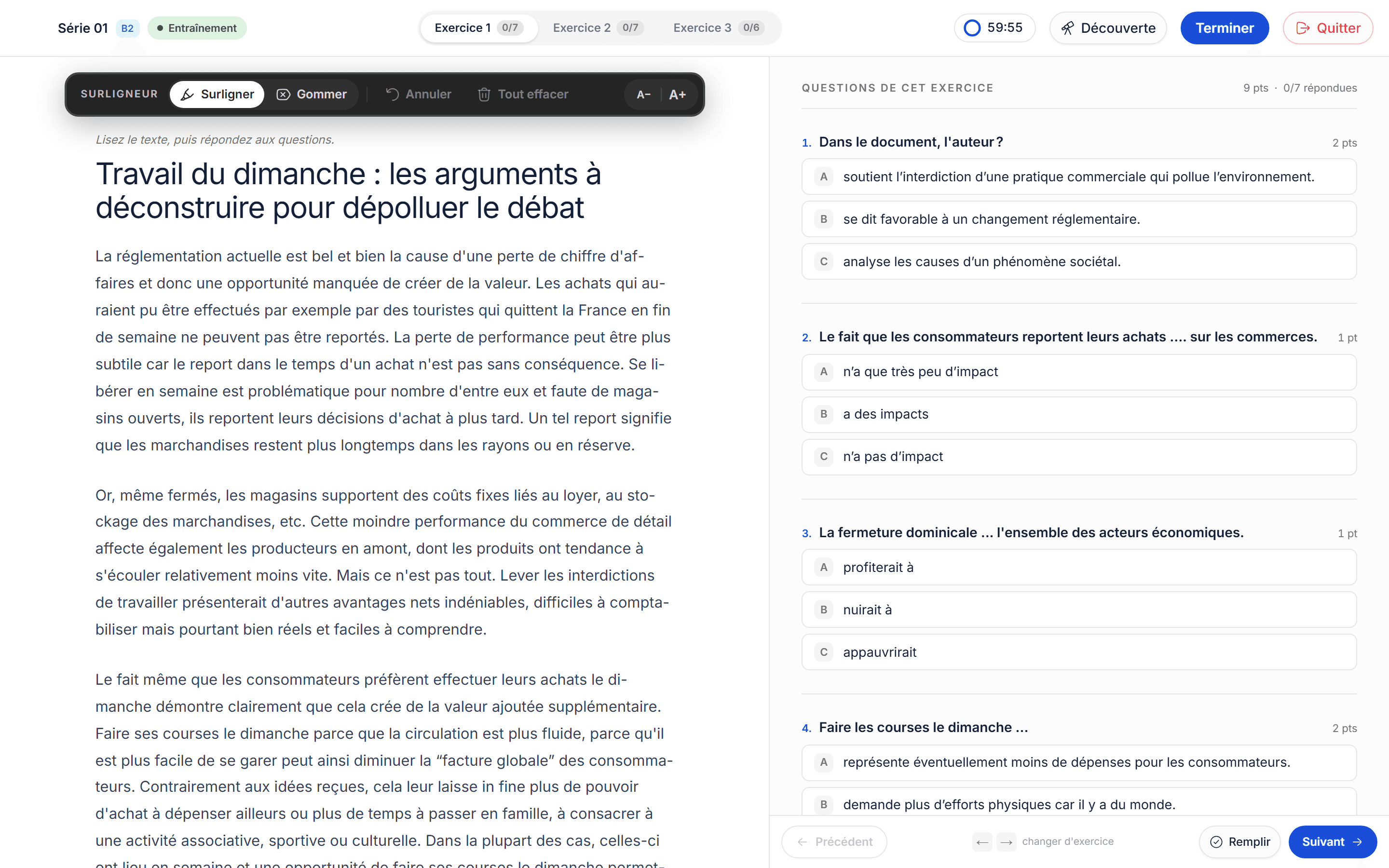Select answer A: soutient l'interdiction d'une pratique commerciale
This screenshot has width=1389, height=868.
coord(1078,177)
